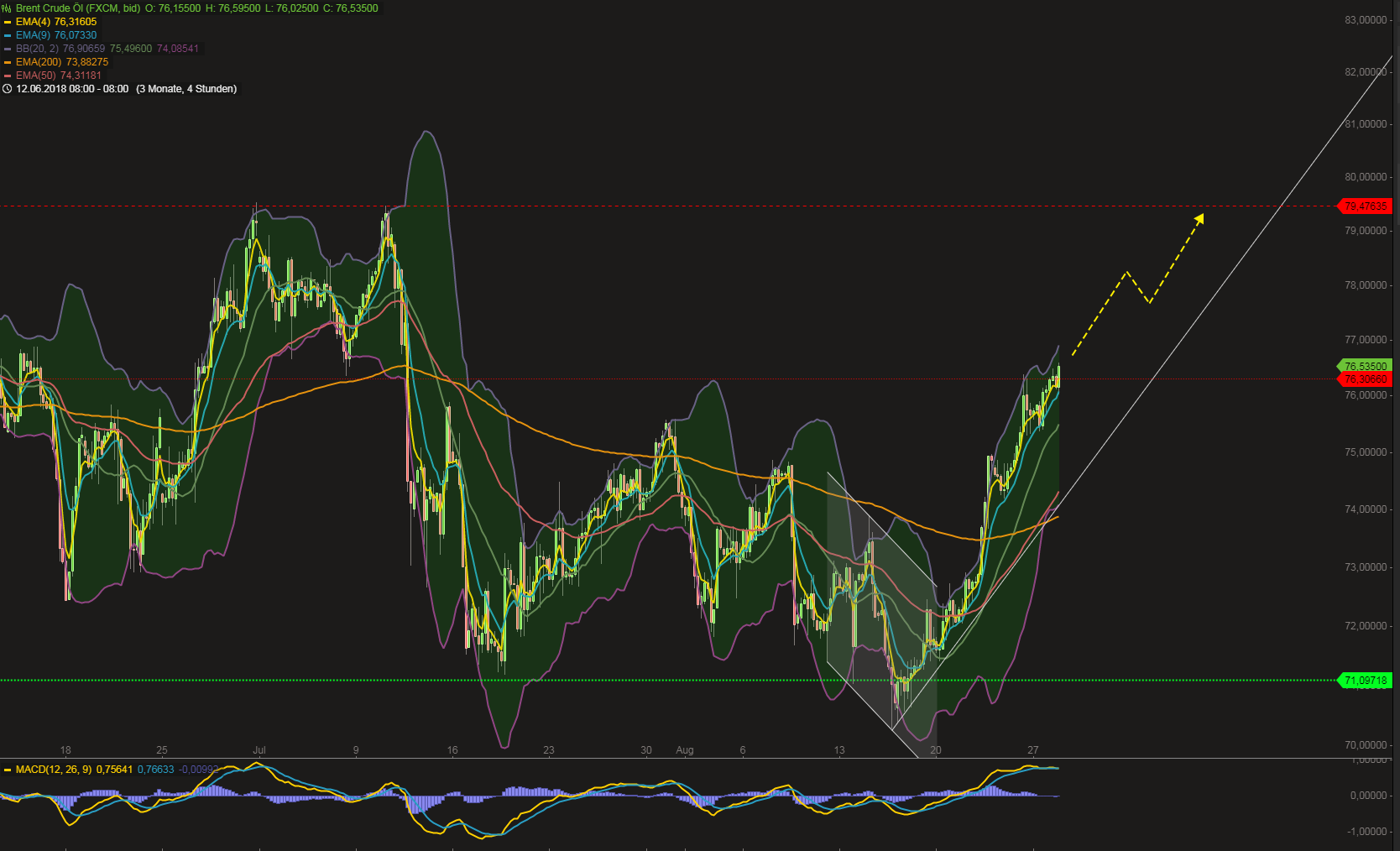The width and height of the screenshot is (1400, 851).
Task: Select the yellow EMA(4) line indicator icon
Action: (x=6, y=22)
